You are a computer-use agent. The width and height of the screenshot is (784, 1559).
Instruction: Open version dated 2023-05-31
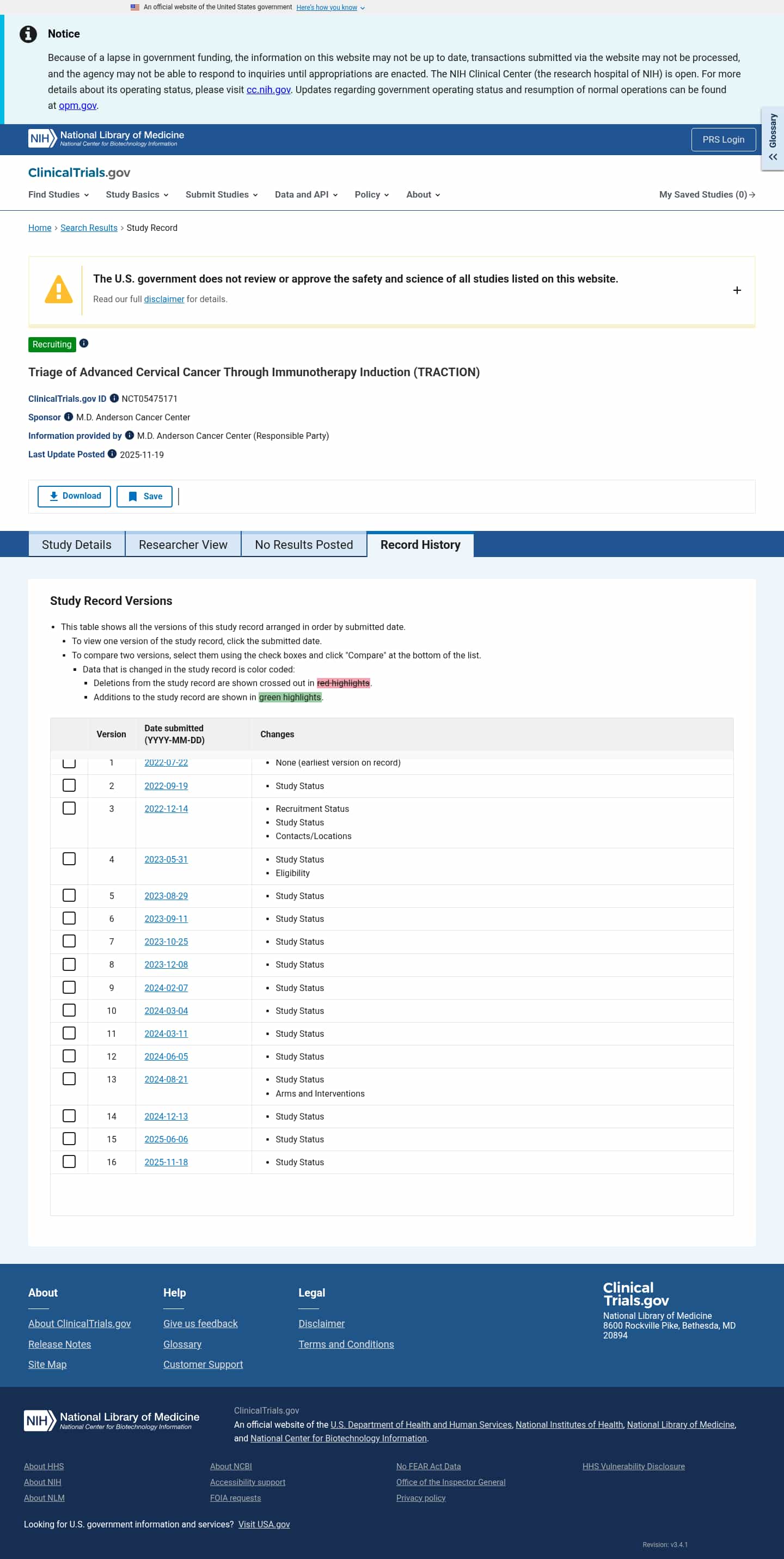(x=167, y=859)
